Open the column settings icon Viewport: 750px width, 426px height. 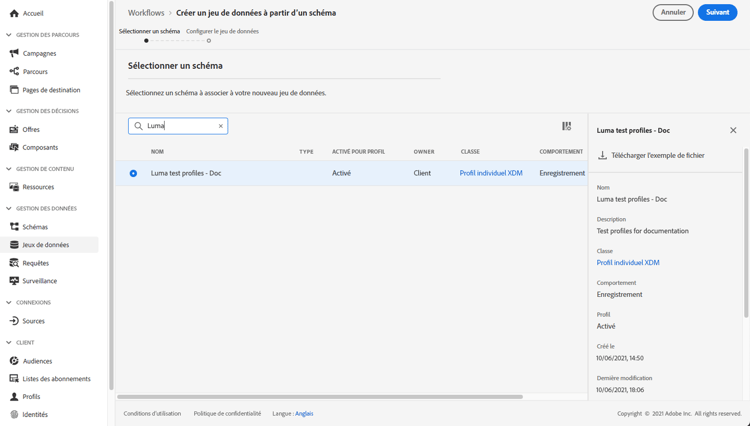(x=566, y=126)
